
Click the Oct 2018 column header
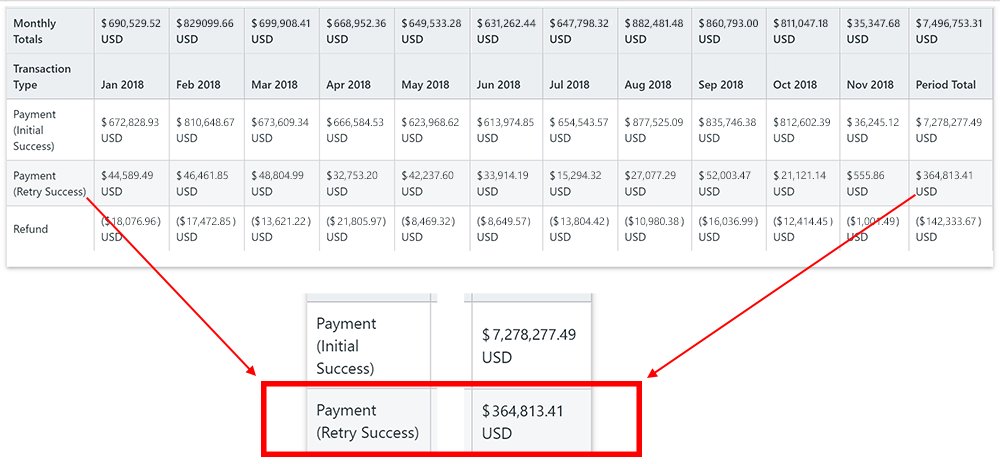pos(795,84)
